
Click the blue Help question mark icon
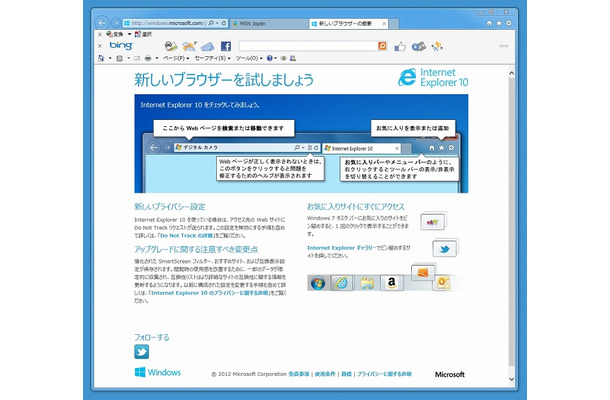click(270, 58)
